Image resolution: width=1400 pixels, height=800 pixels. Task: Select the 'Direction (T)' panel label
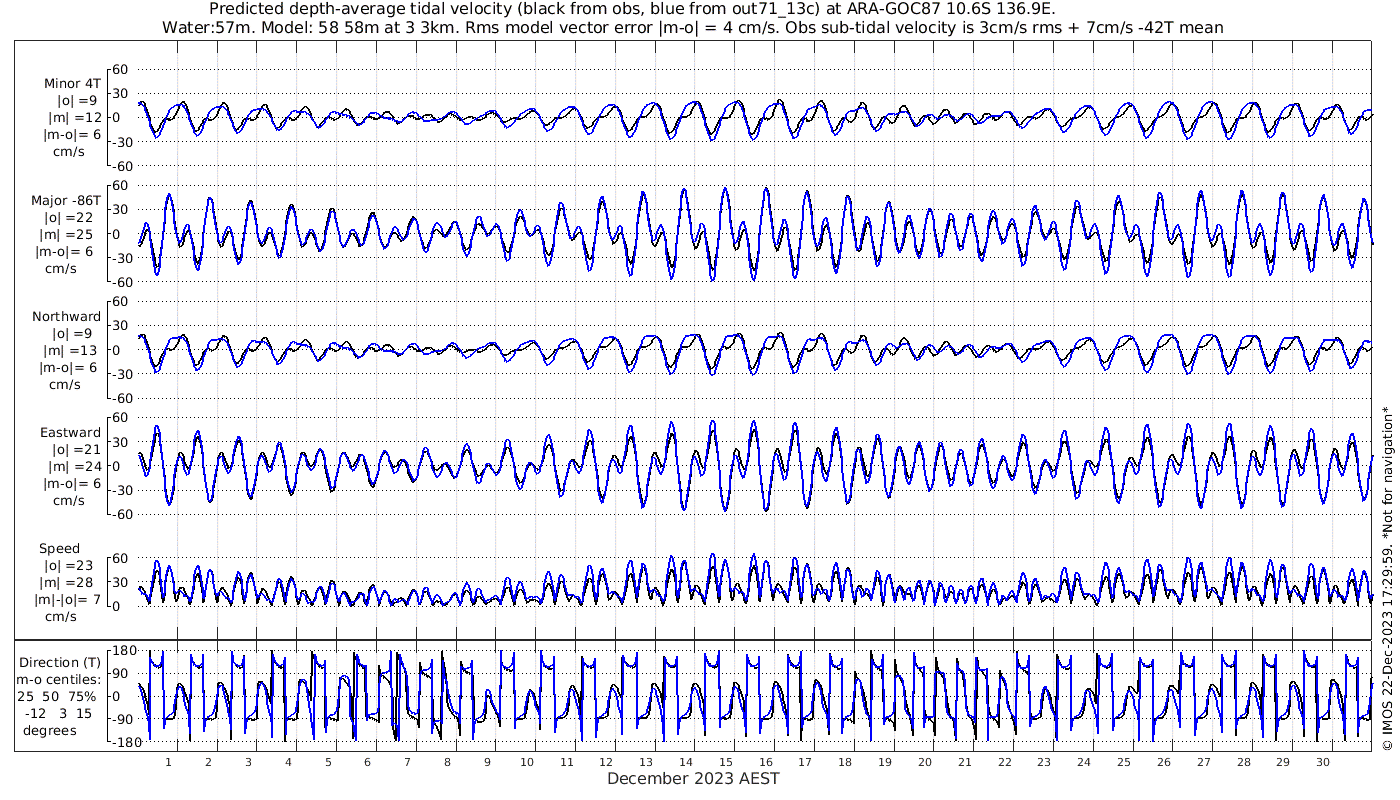click(x=61, y=663)
